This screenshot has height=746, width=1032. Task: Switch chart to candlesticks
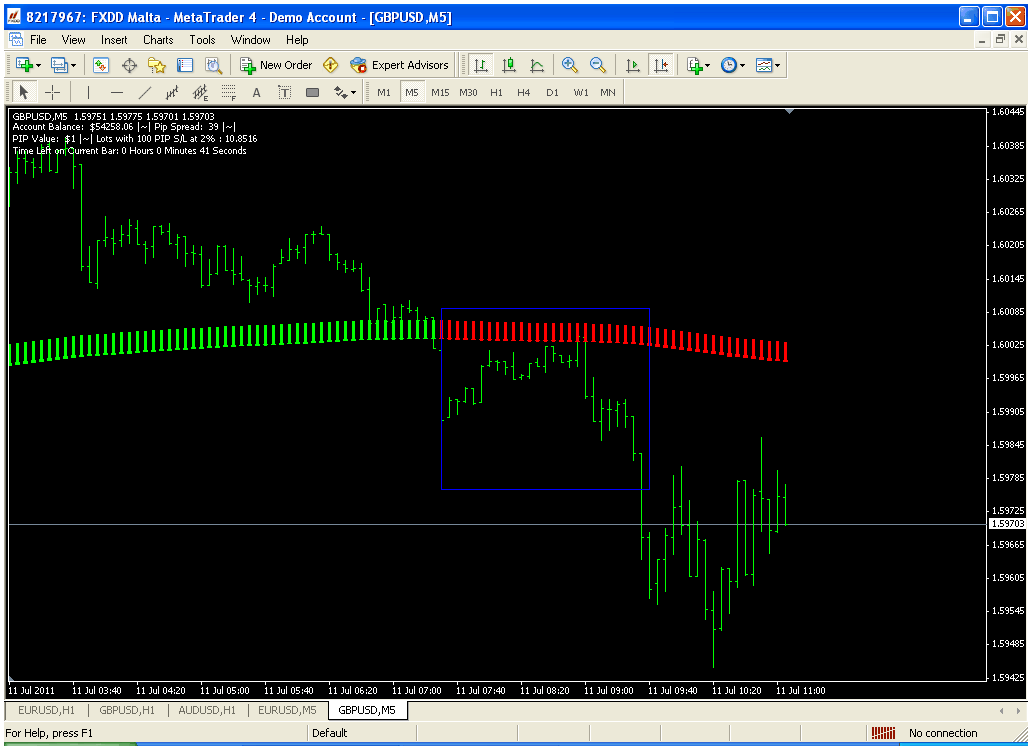509,65
